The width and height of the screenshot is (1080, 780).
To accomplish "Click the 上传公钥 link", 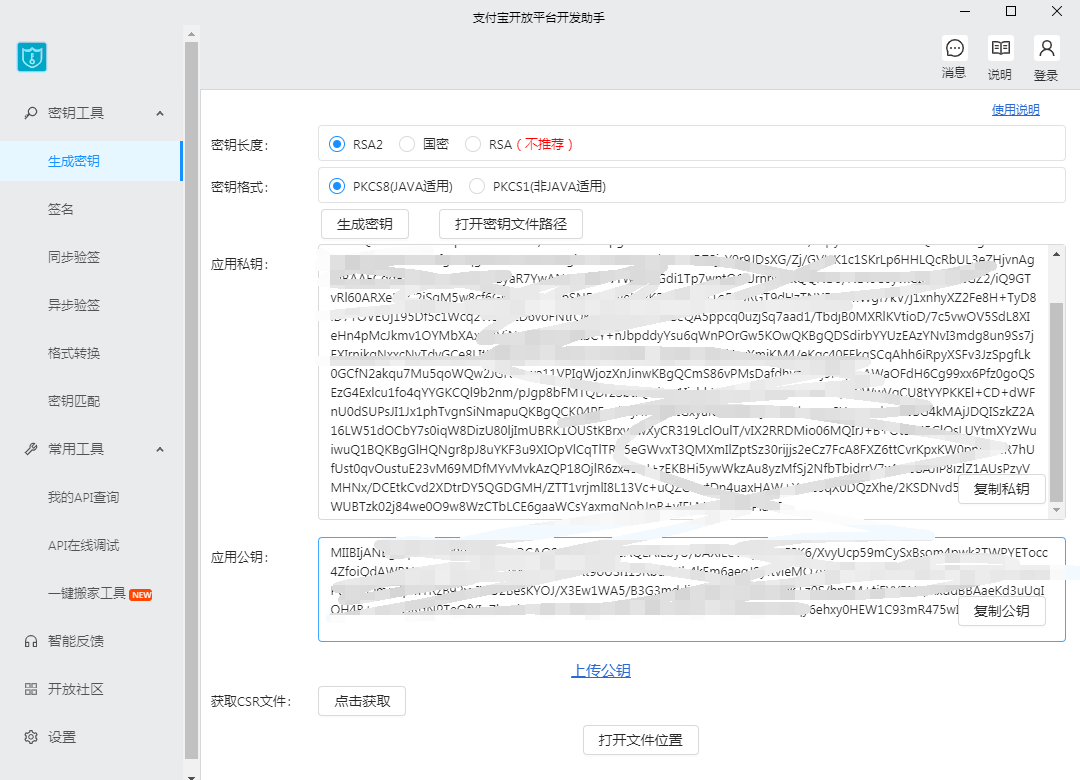I will pos(601,670).
